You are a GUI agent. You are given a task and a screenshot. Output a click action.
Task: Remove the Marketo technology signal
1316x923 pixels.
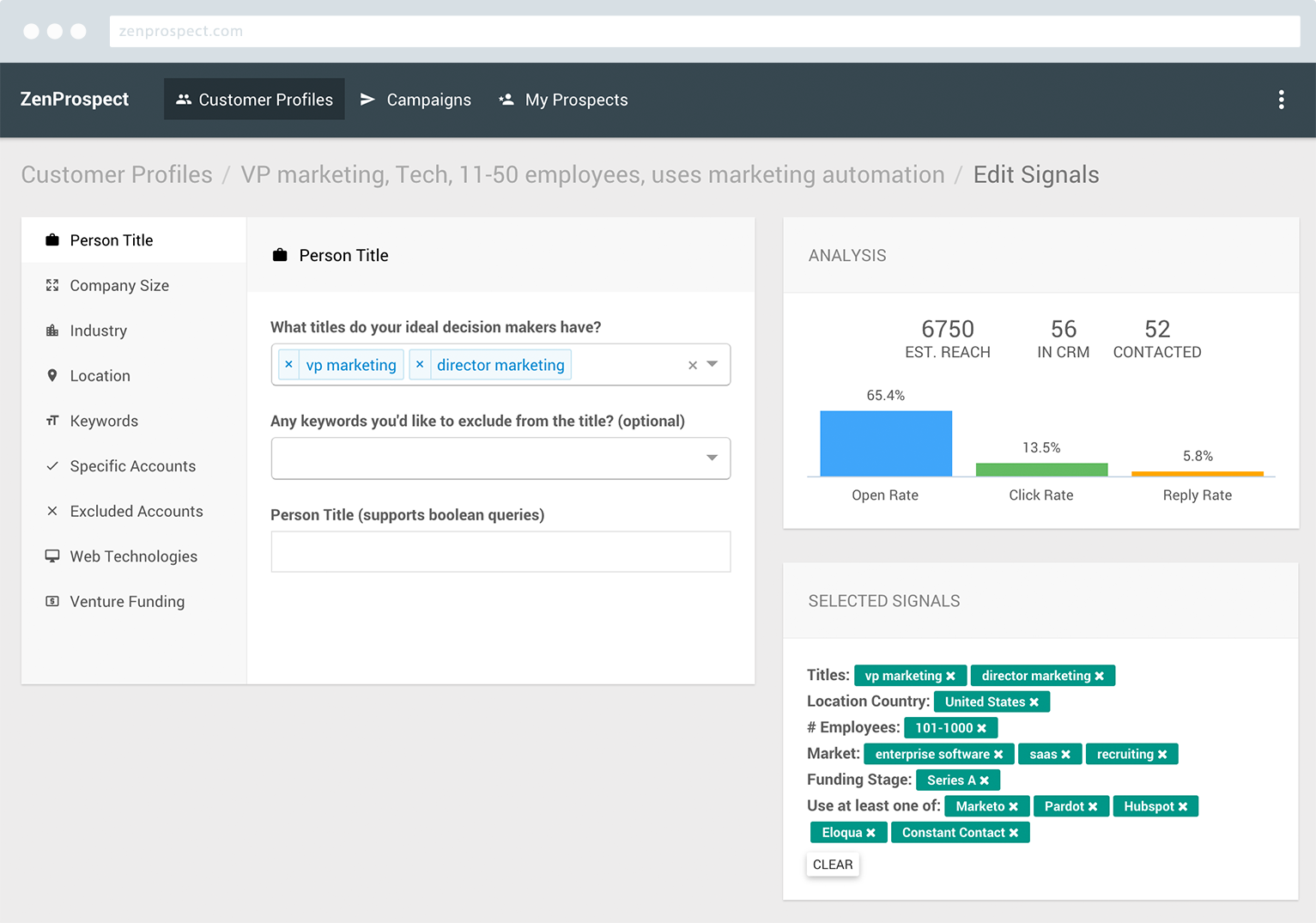[x=1014, y=807]
